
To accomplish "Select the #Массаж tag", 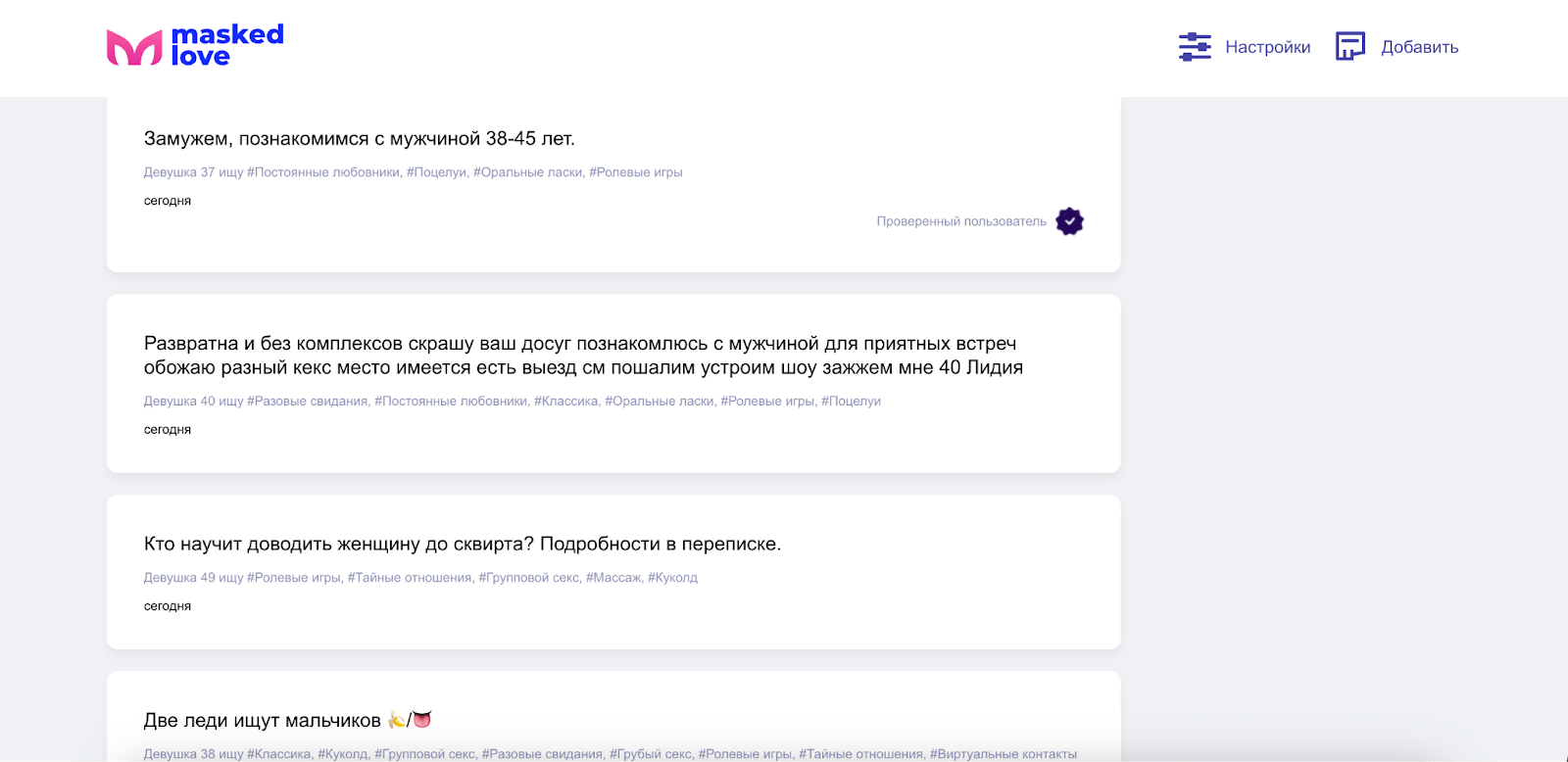I will click(613, 578).
